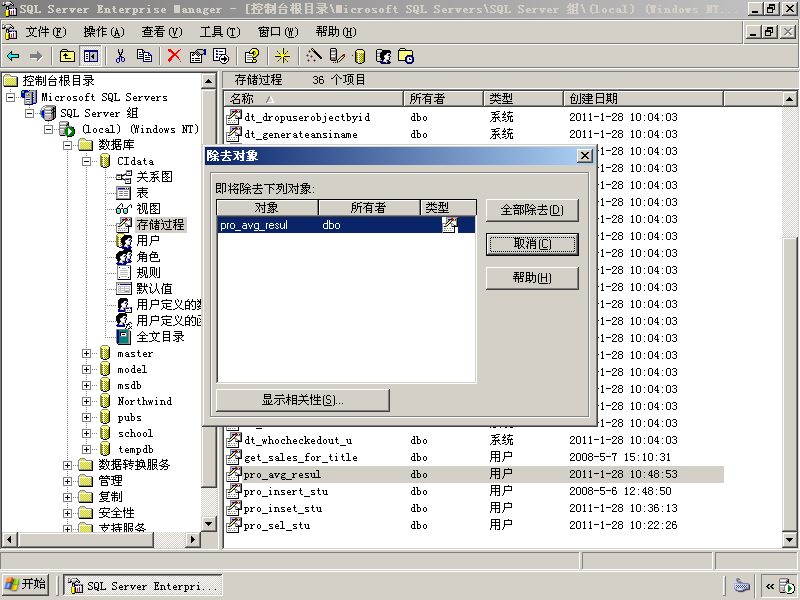Screen dimensions: 800x600
Task: Click the Cut scissors icon
Action: 120,56
